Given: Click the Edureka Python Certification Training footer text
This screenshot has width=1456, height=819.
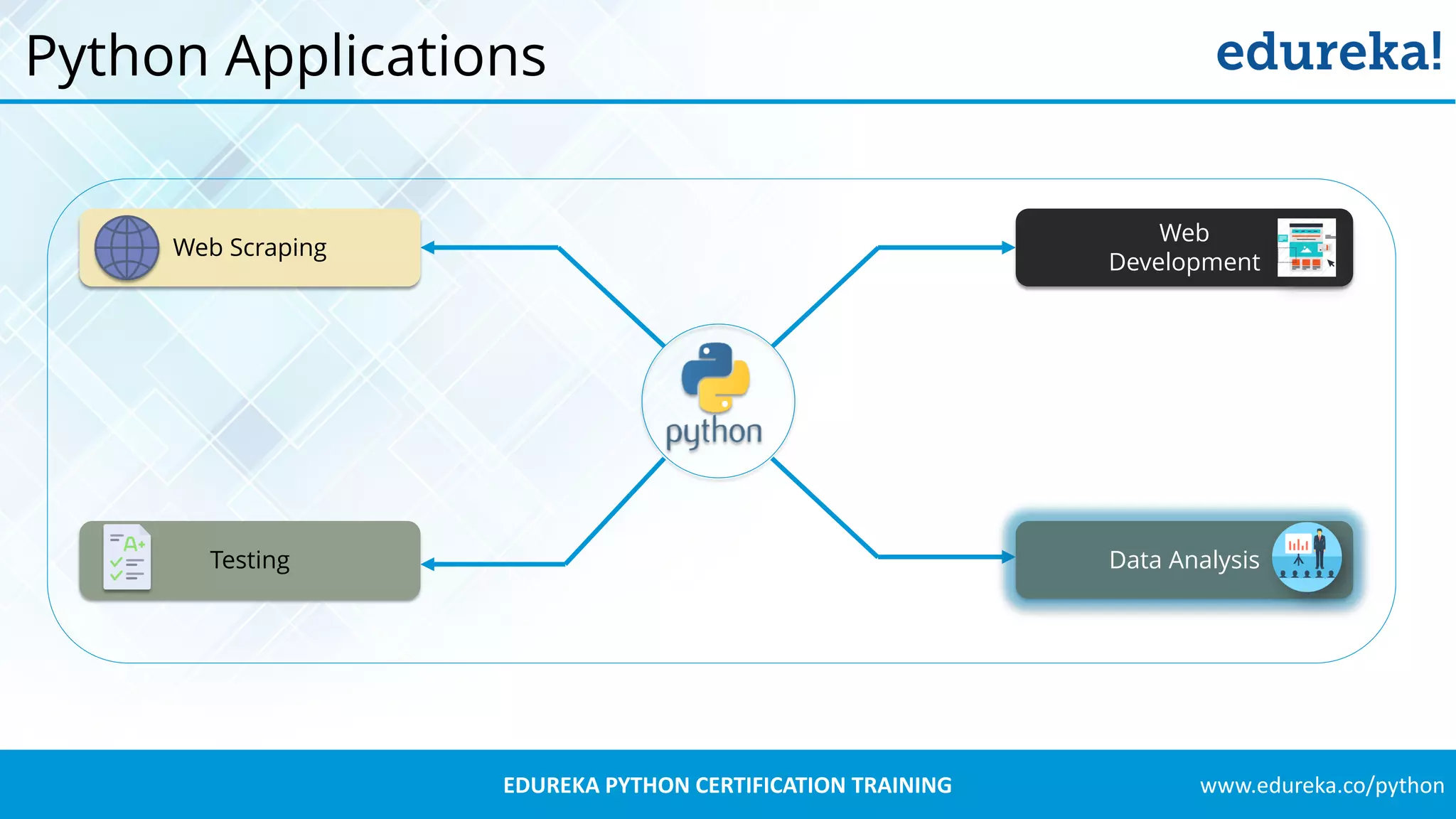Looking at the screenshot, I should pos(727,786).
